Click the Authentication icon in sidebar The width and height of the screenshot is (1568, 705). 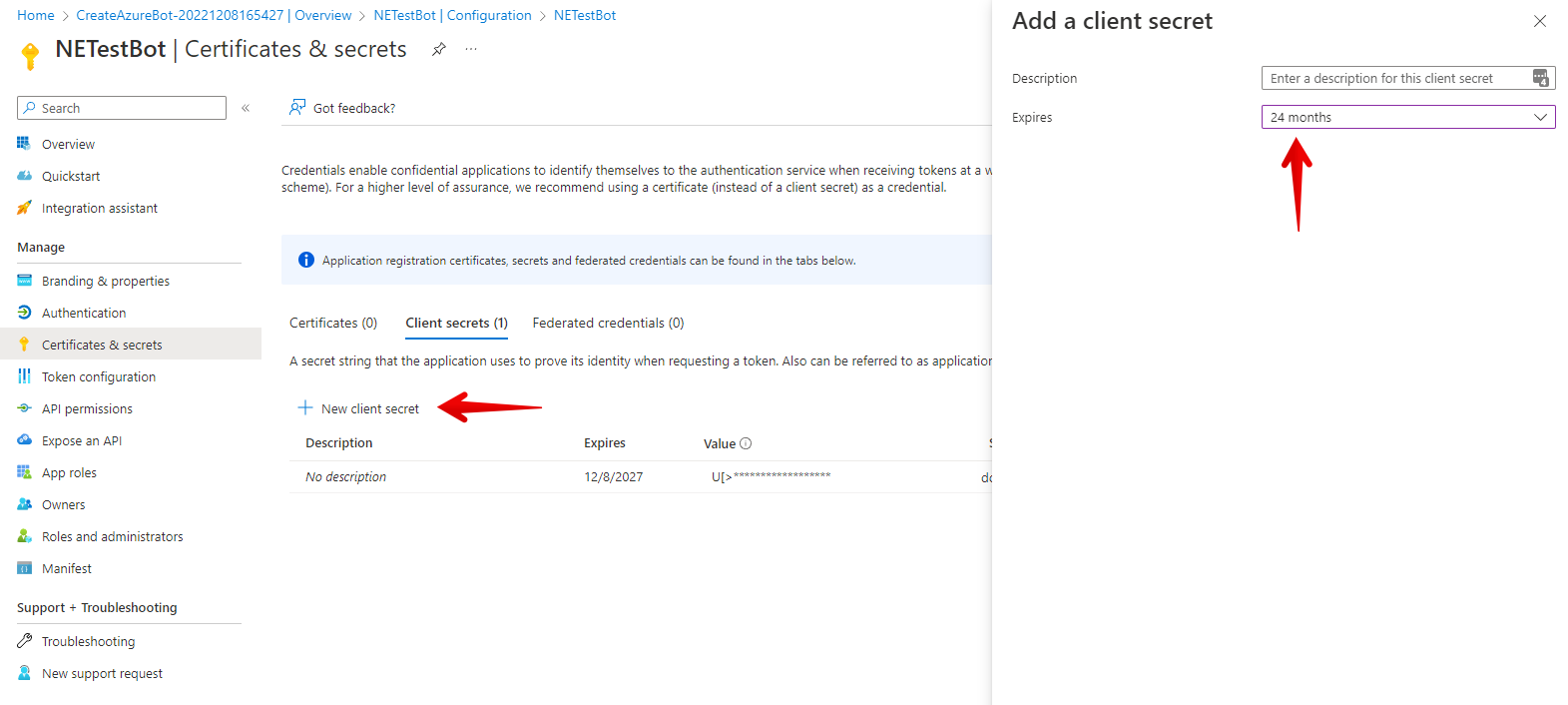point(24,313)
